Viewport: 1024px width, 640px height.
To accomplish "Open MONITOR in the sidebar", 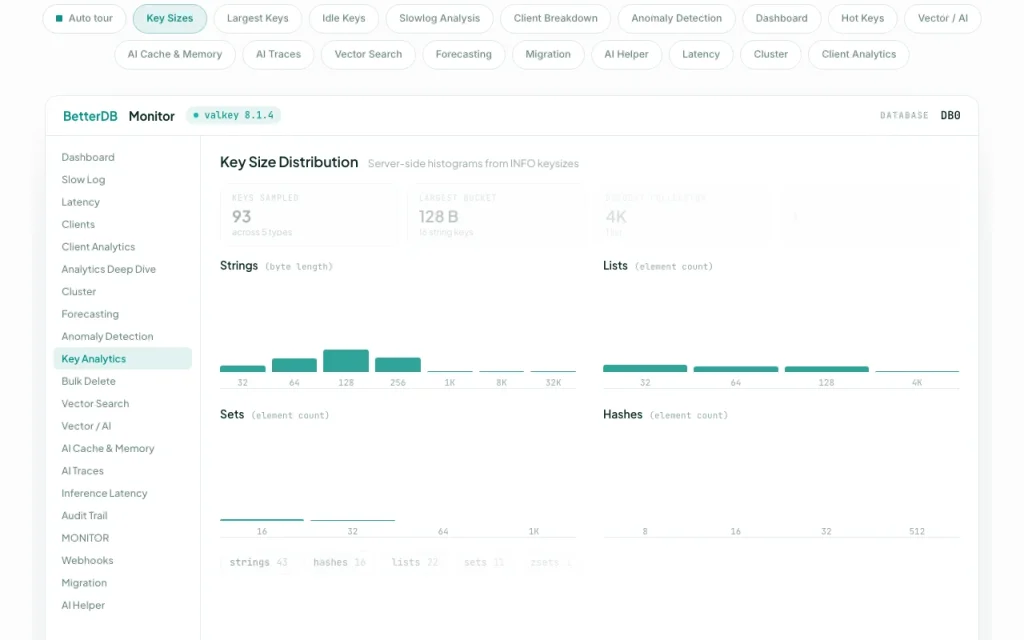I will click(x=123, y=538).
